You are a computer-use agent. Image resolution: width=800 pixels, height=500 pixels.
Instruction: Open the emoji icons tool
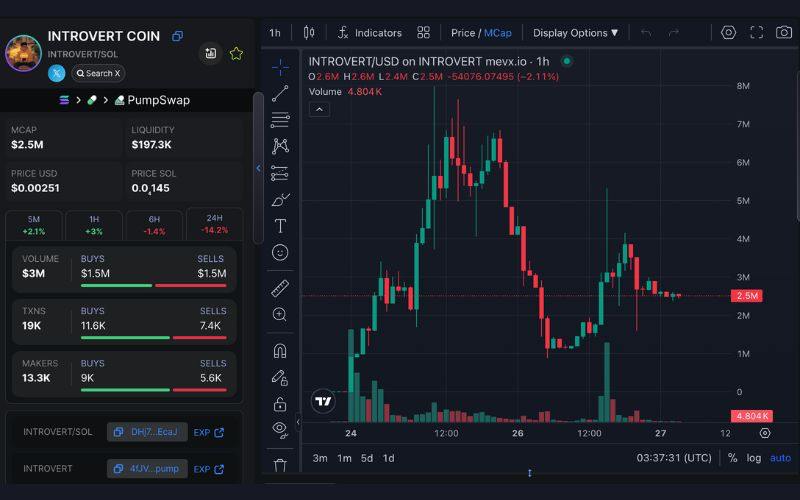pyautogui.click(x=280, y=253)
